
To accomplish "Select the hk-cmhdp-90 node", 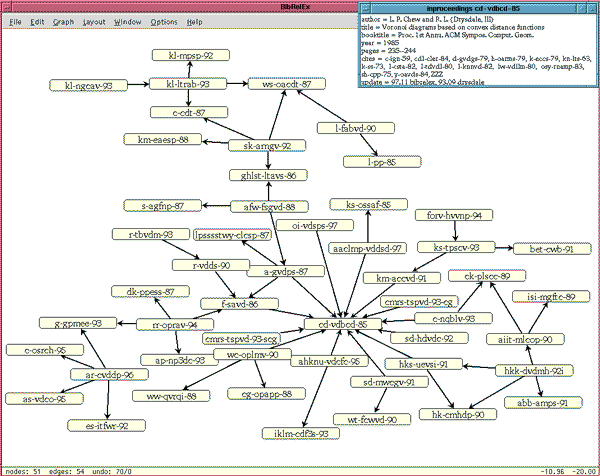I will [458, 414].
